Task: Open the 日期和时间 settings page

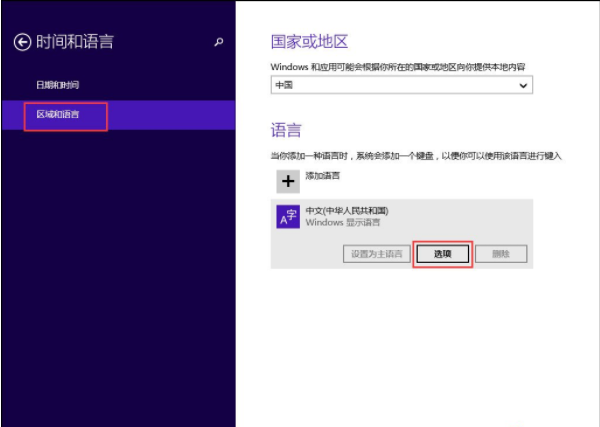Action: (58, 85)
